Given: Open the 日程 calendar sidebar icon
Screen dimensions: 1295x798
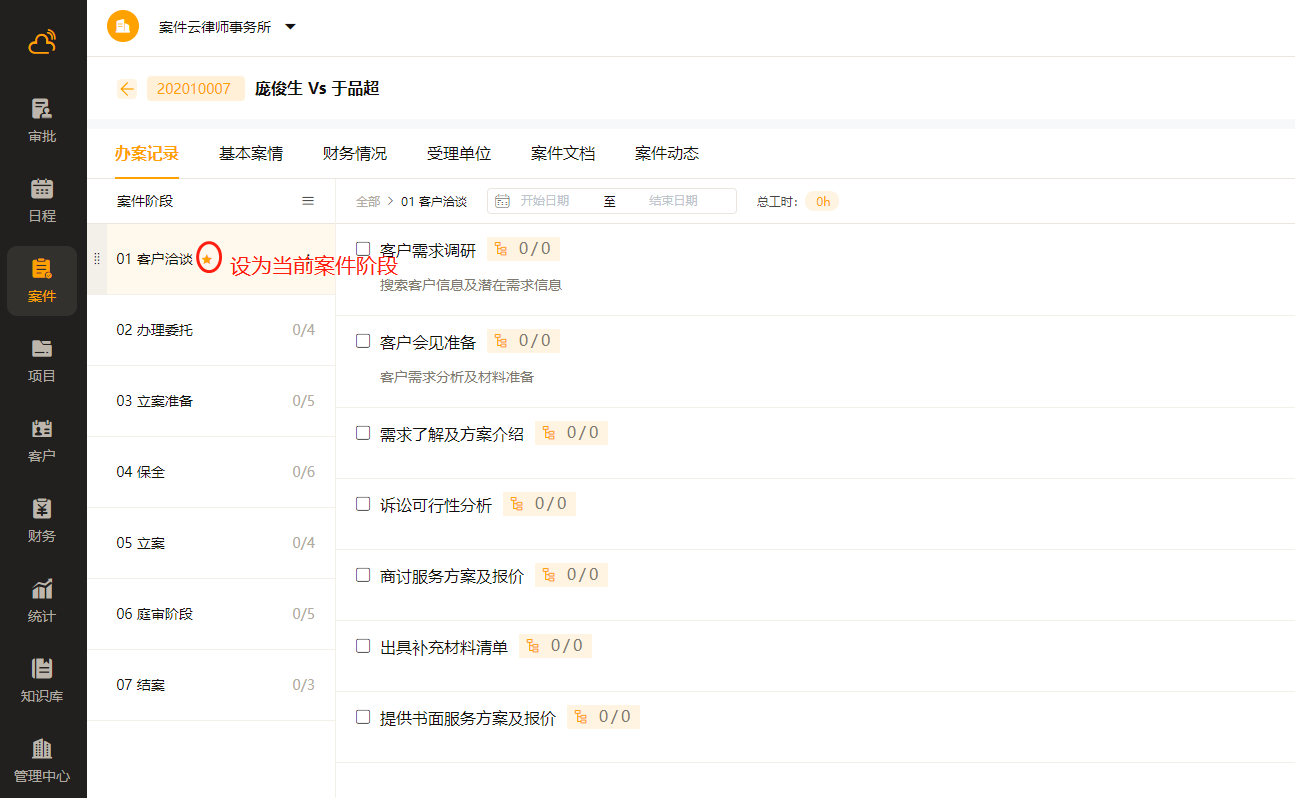Looking at the screenshot, I should point(42,200).
